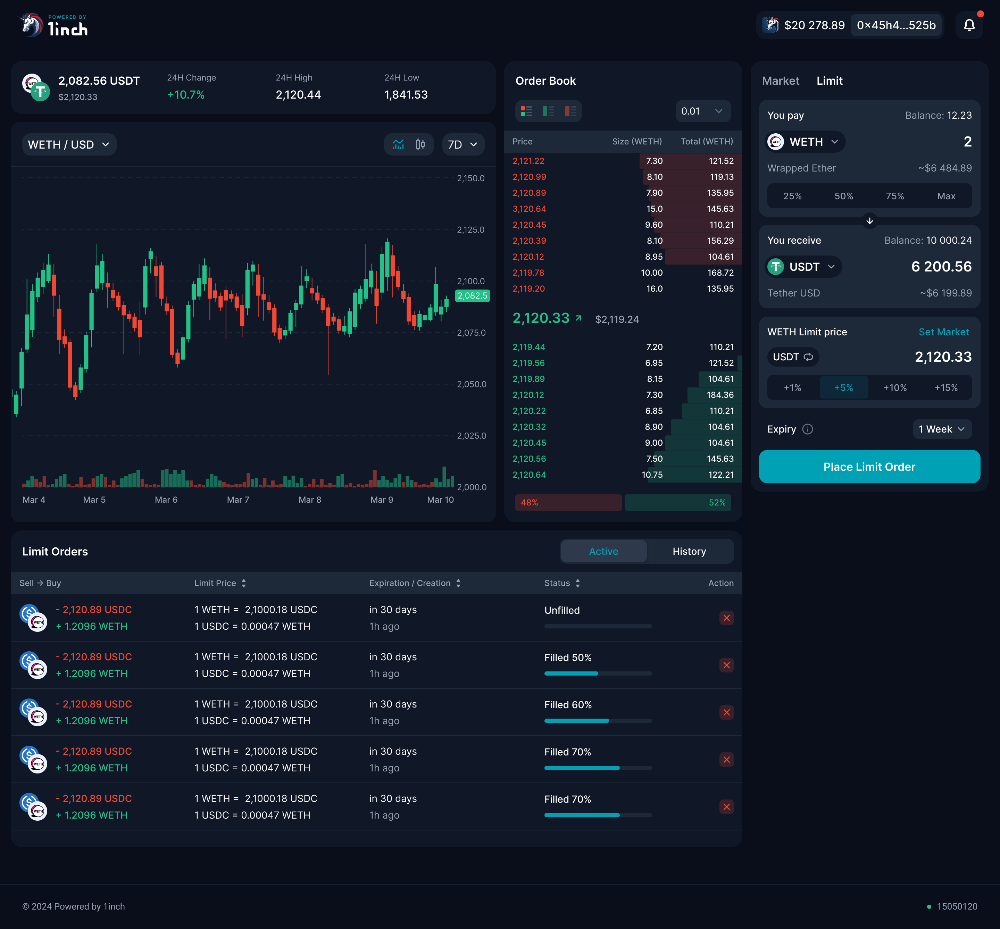Switch chart to candlestick view icon
Screen dimensions: 1000x929
coord(421,145)
